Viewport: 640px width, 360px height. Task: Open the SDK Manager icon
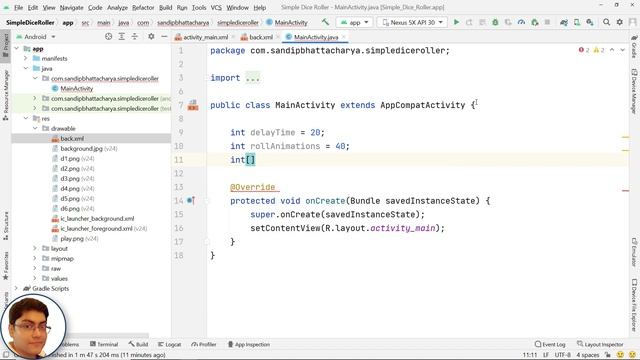590,22
